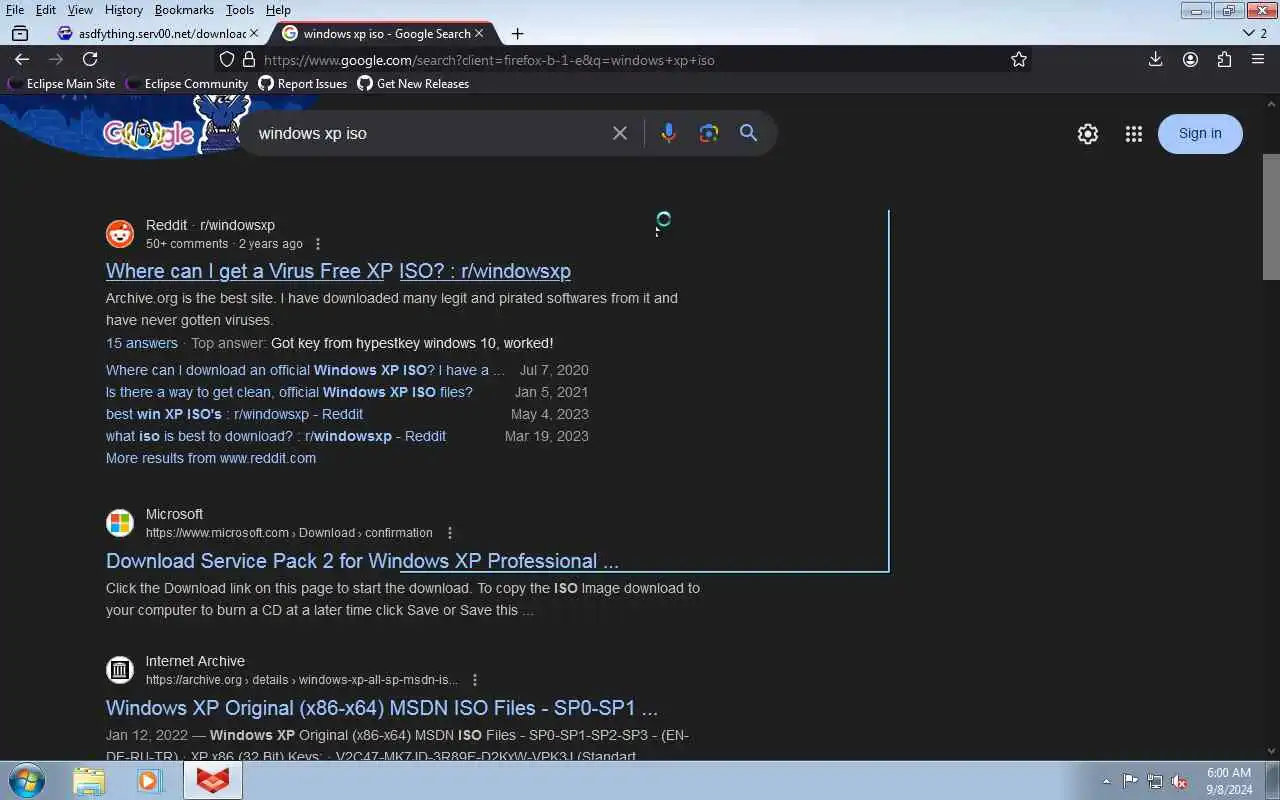Screen dimensions: 1280x800
Task: Open 'what iso is best to download' sublink
Action: (276, 436)
